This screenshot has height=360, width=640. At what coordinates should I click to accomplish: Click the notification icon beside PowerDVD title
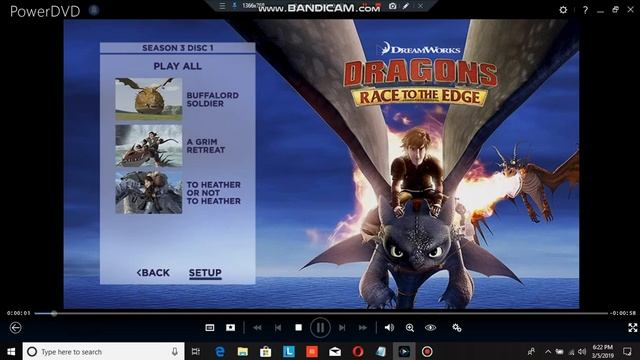click(94, 10)
